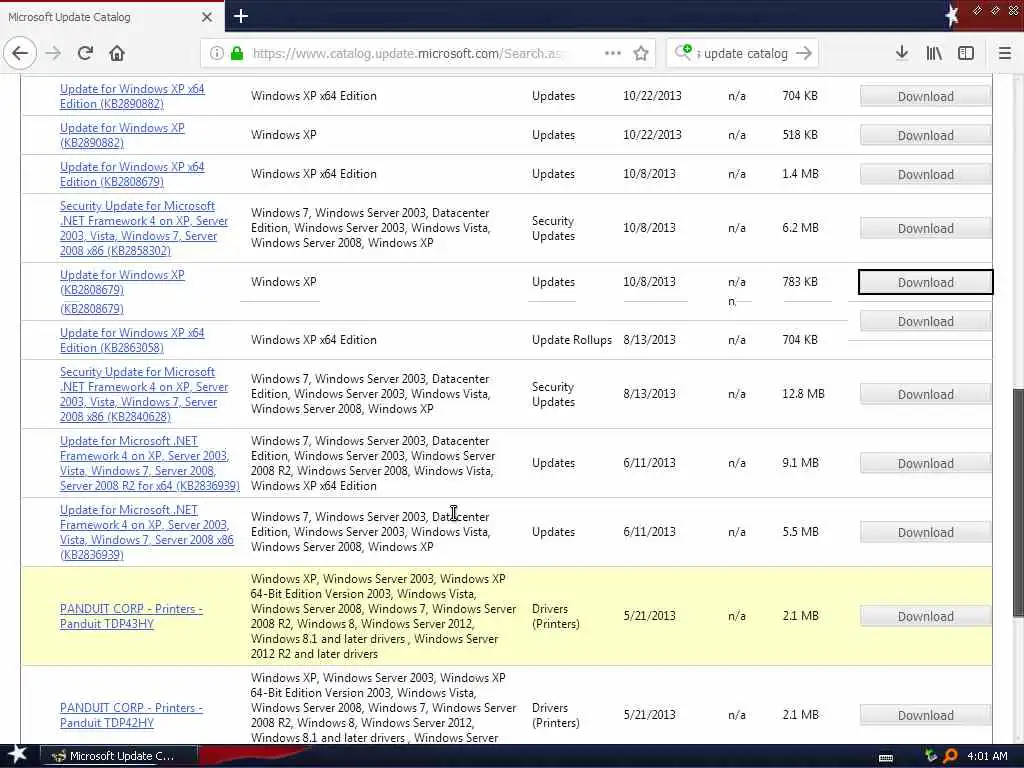Click the network tray icon

(931, 756)
